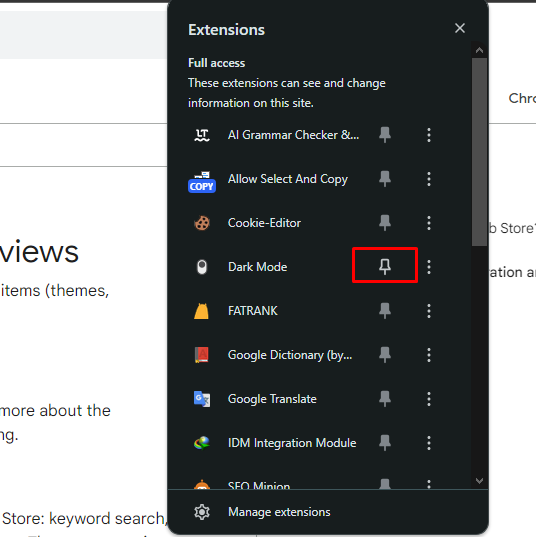Click the FATRANK extension icon

pos(201,311)
